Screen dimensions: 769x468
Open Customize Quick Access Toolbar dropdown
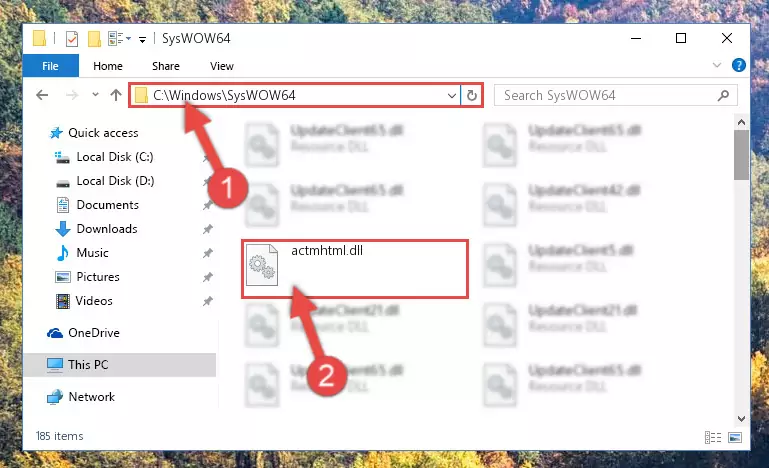point(142,39)
